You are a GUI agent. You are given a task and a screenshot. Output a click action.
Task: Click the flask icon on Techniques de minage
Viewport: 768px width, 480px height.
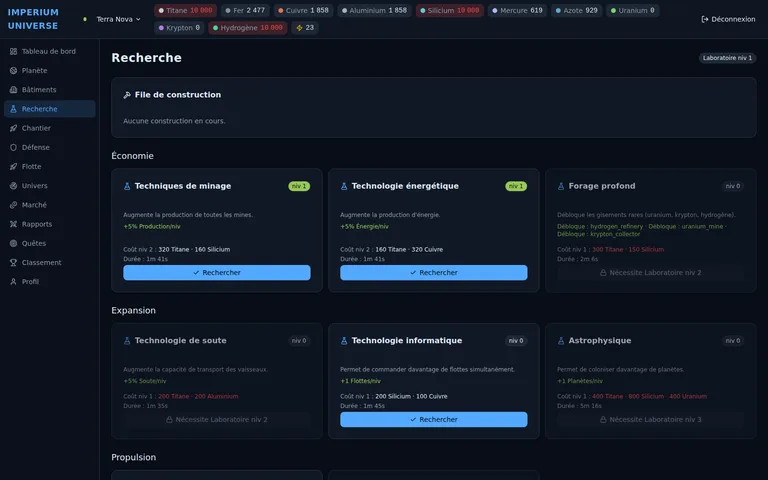click(x=127, y=186)
